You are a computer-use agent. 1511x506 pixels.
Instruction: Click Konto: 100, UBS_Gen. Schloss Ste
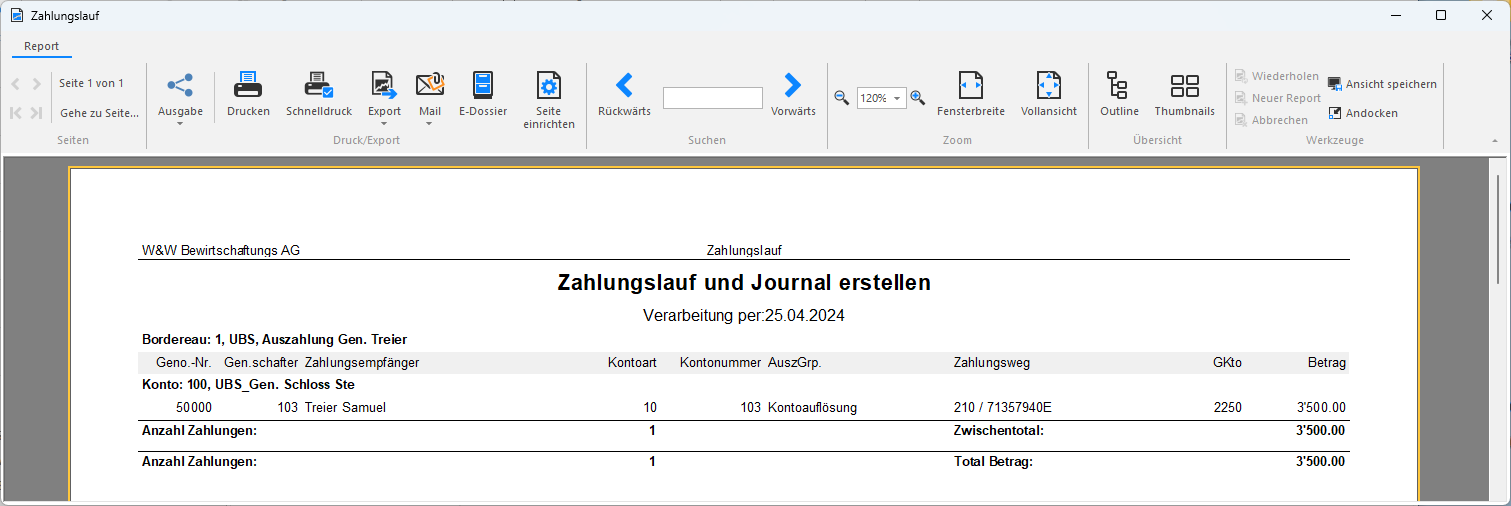(x=248, y=384)
